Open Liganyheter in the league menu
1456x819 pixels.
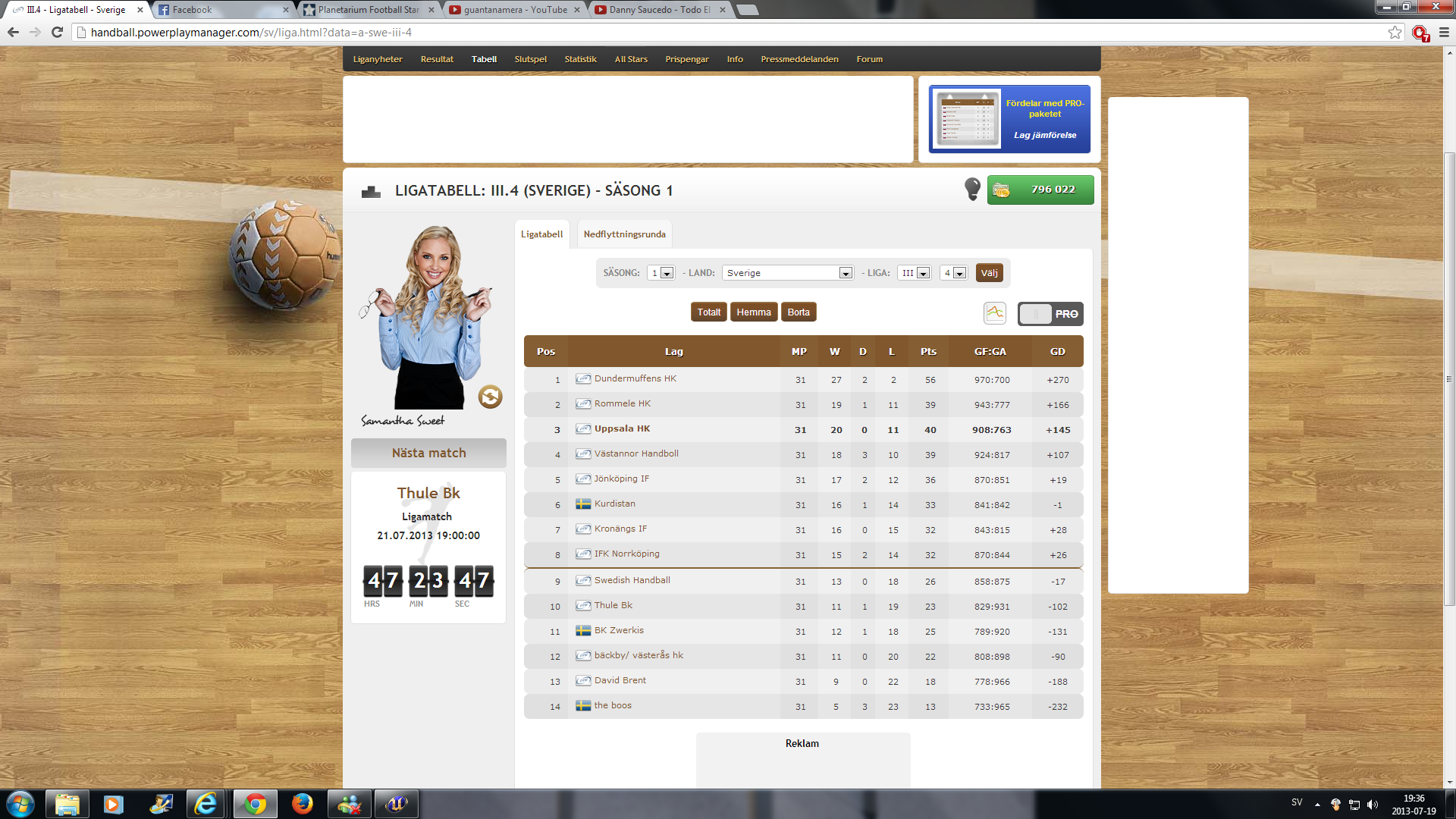(x=378, y=59)
